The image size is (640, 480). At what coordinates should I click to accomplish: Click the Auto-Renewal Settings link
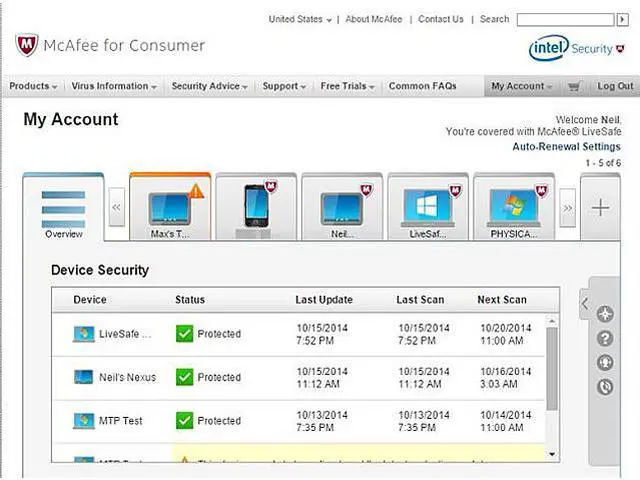(566, 147)
